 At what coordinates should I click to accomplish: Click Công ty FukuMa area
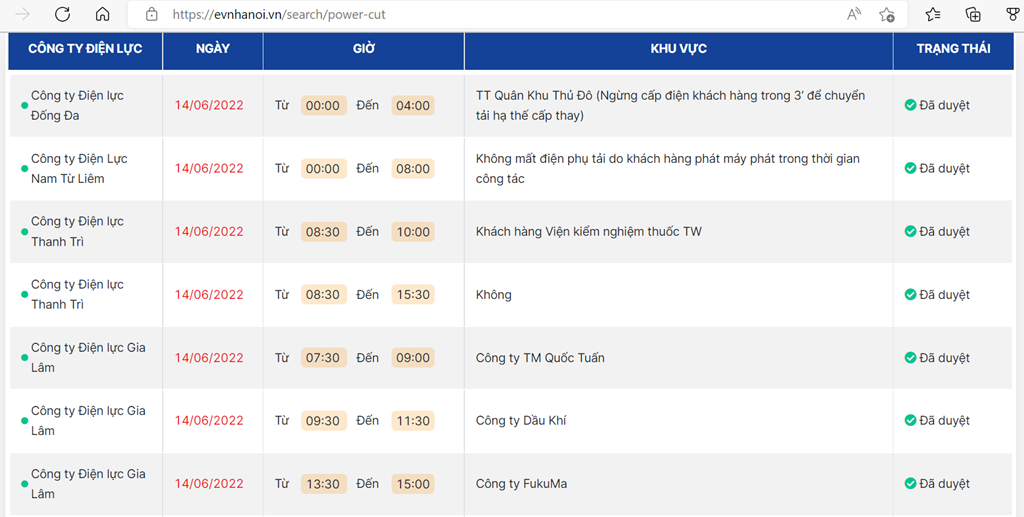tap(521, 484)
